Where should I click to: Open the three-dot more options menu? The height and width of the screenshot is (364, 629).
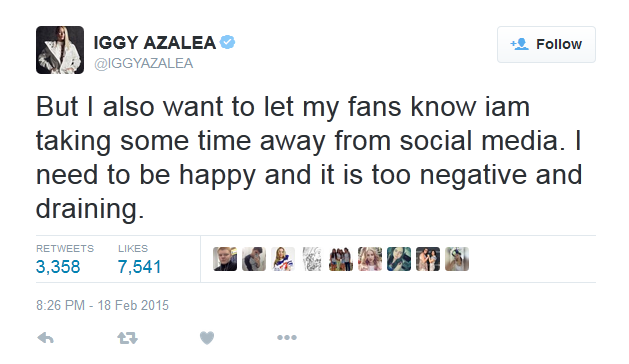287,338
